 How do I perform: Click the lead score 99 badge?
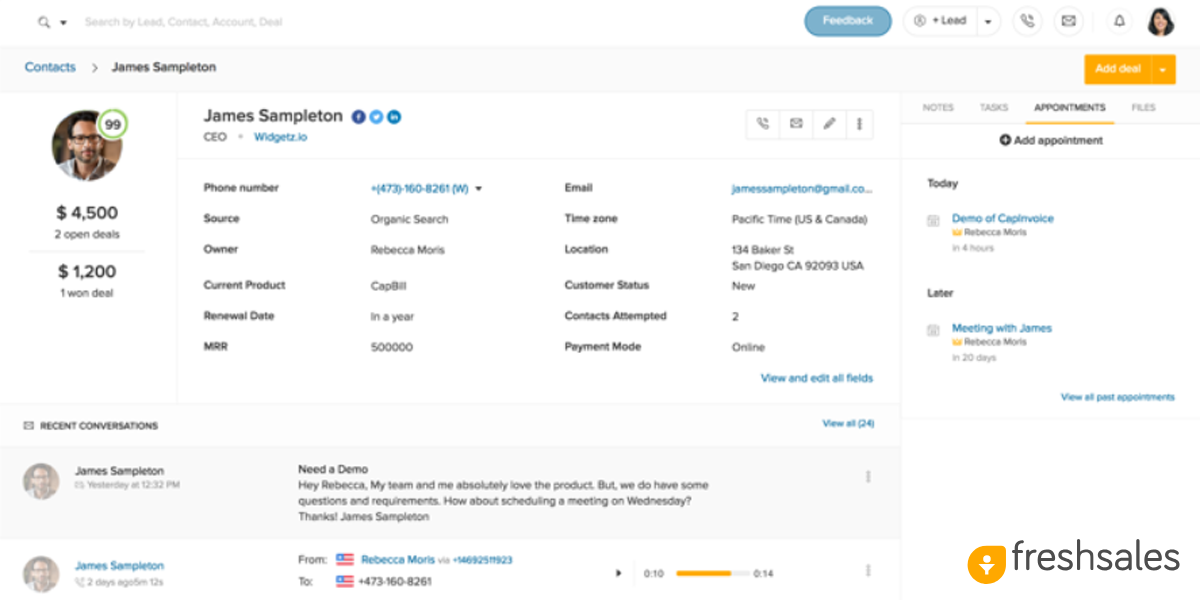click(x=113, y=124)
